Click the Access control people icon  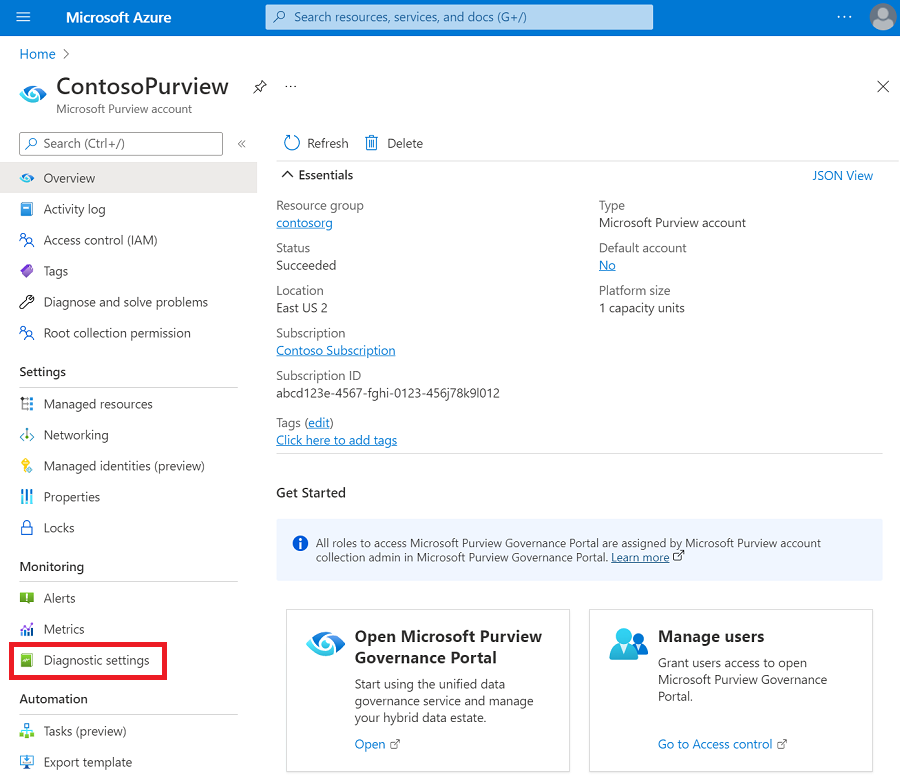click(x=27, y=240)
